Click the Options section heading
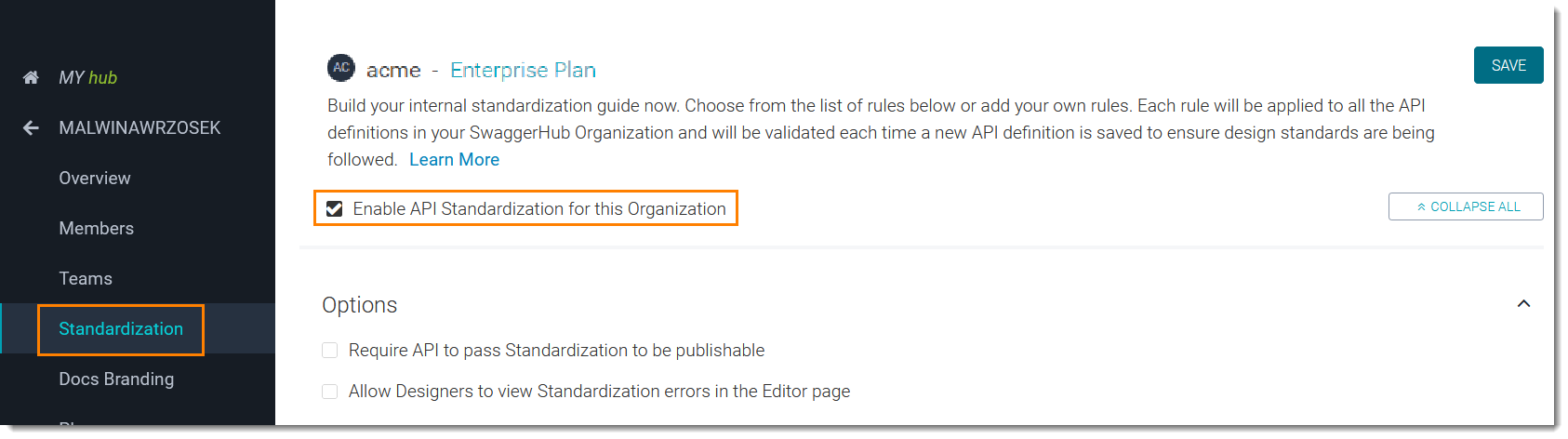 tap(360, 305)
